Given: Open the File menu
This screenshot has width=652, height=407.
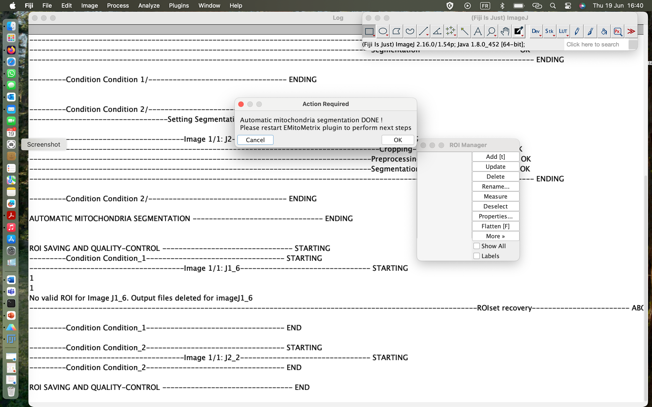Looking at the screenshot, I should (x=47, y=5).
